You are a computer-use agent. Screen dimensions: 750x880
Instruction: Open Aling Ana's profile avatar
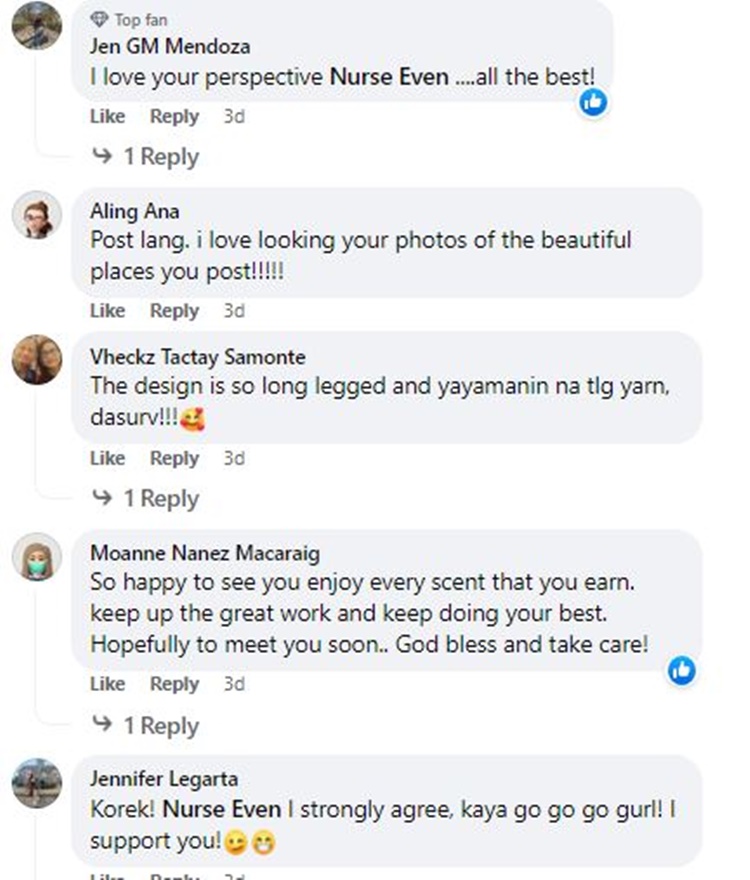pyautogui.click(x=37, y=214)
